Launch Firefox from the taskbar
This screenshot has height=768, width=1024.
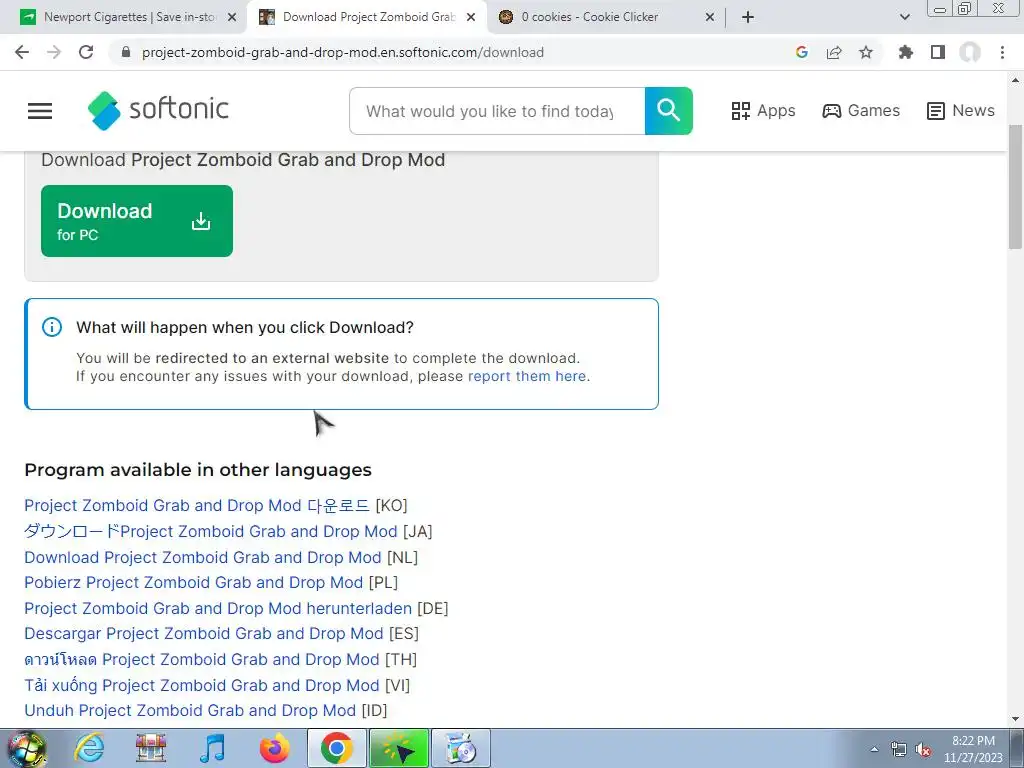[274, 748]
